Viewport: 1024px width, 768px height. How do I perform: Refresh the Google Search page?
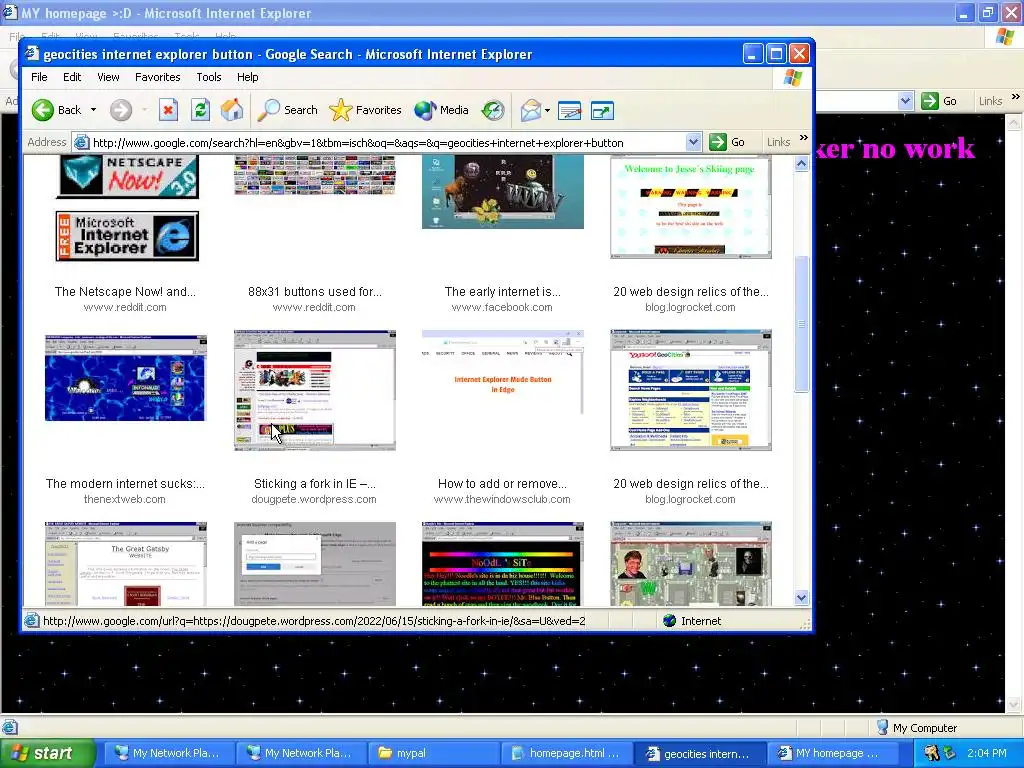coord(200,110)
